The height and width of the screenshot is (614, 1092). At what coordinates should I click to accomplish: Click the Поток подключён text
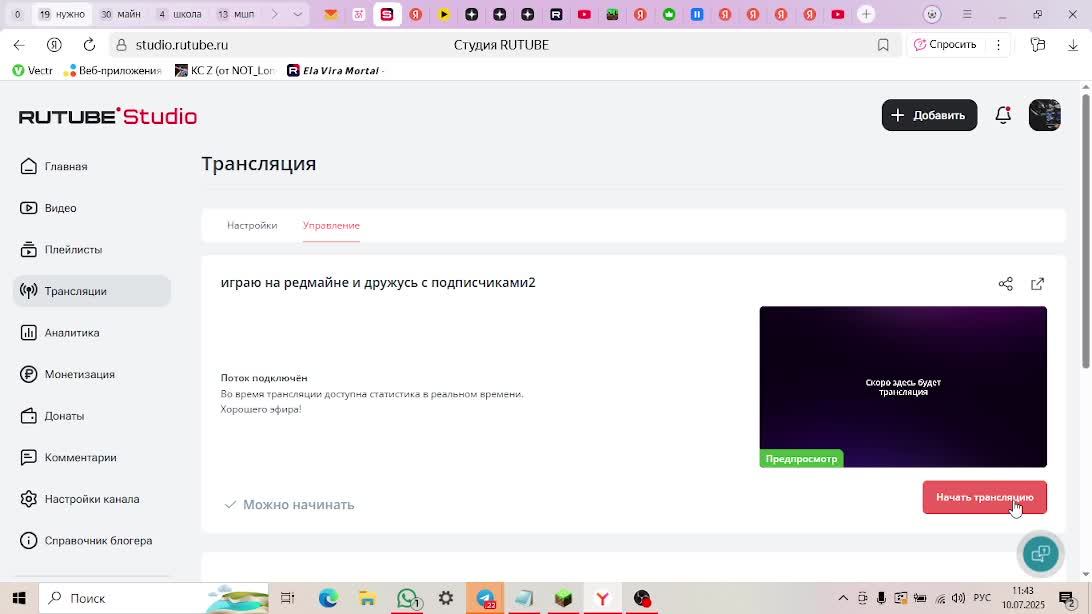click(264, 378)
